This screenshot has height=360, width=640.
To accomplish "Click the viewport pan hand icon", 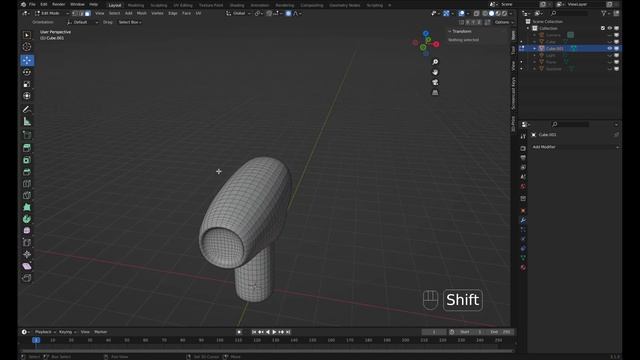I will coord(435,72).
